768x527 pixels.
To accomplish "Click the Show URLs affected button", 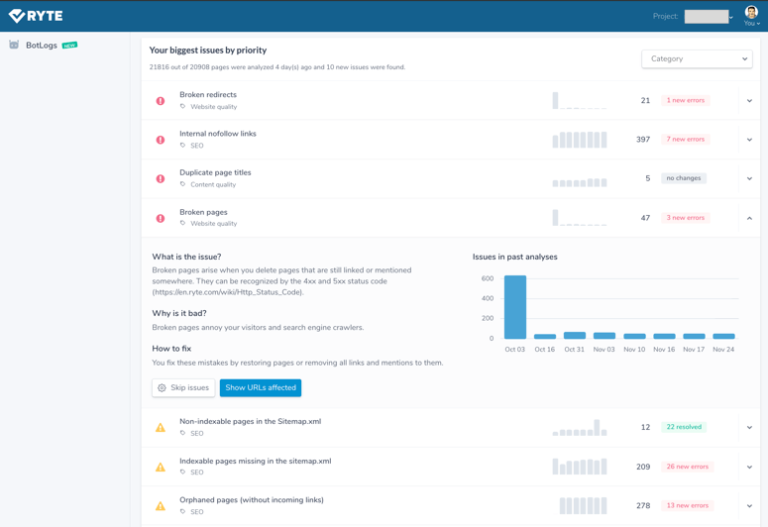I will tap(261, 388).
